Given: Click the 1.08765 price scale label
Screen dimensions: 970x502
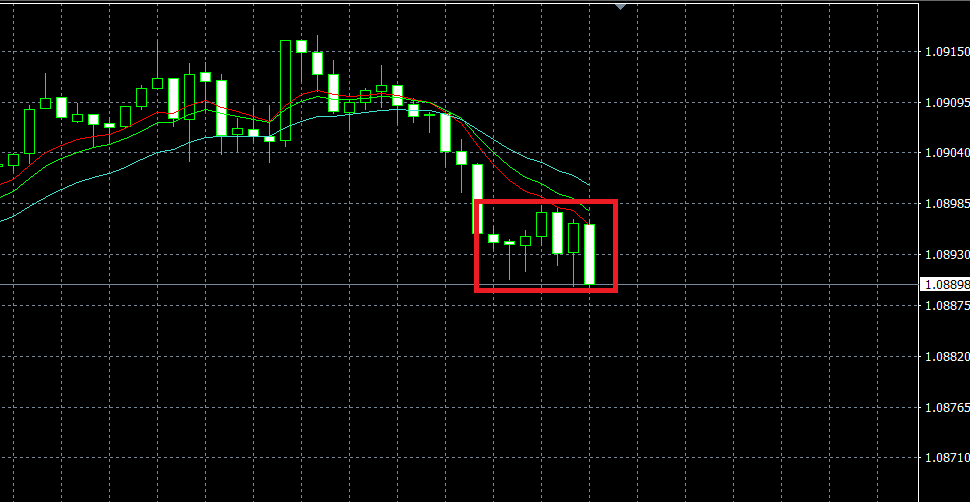Looking at the screenshot, I should [x=946, y=407].
